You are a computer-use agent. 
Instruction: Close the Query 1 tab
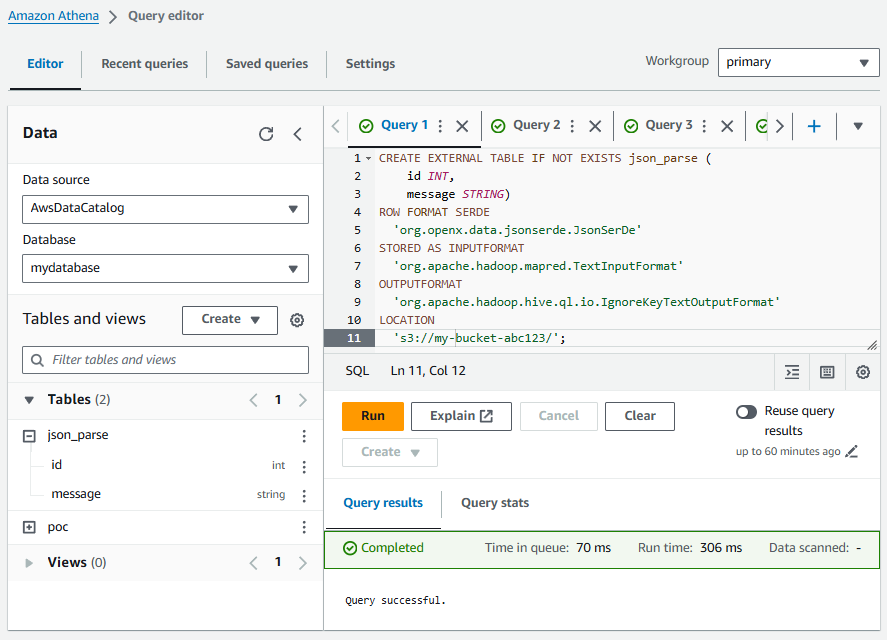(x=462, y=126)
